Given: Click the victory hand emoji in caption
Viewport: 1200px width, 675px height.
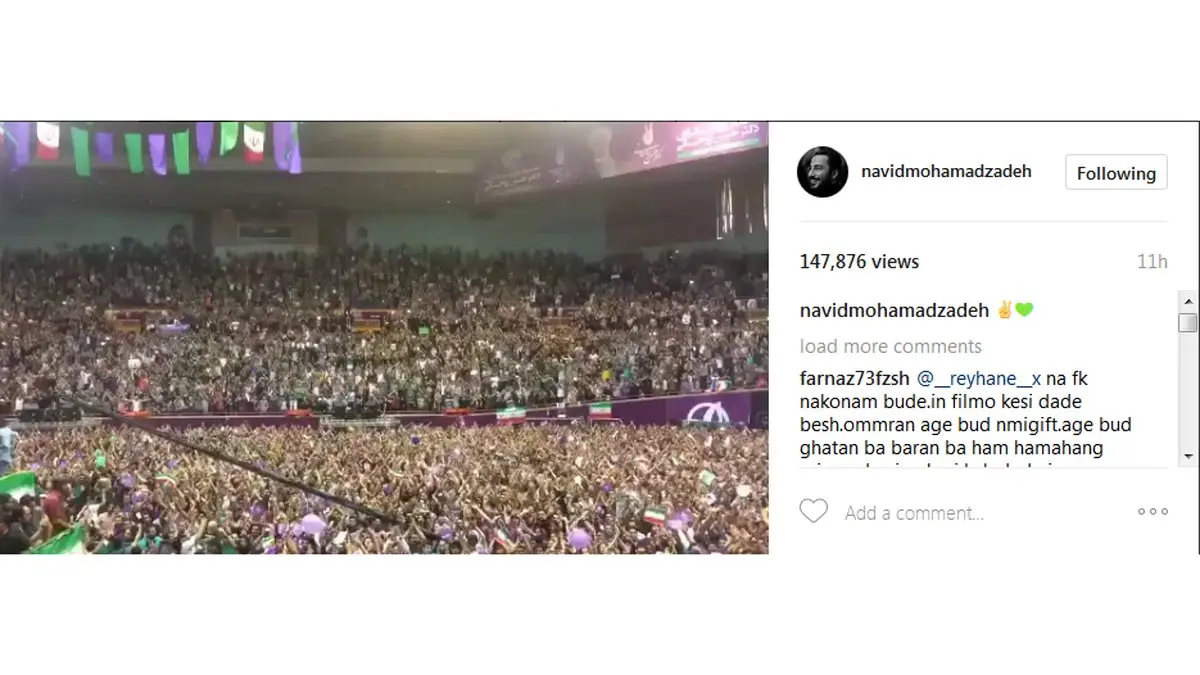Looking at the screenshot, I should [x=1005, y=310].
